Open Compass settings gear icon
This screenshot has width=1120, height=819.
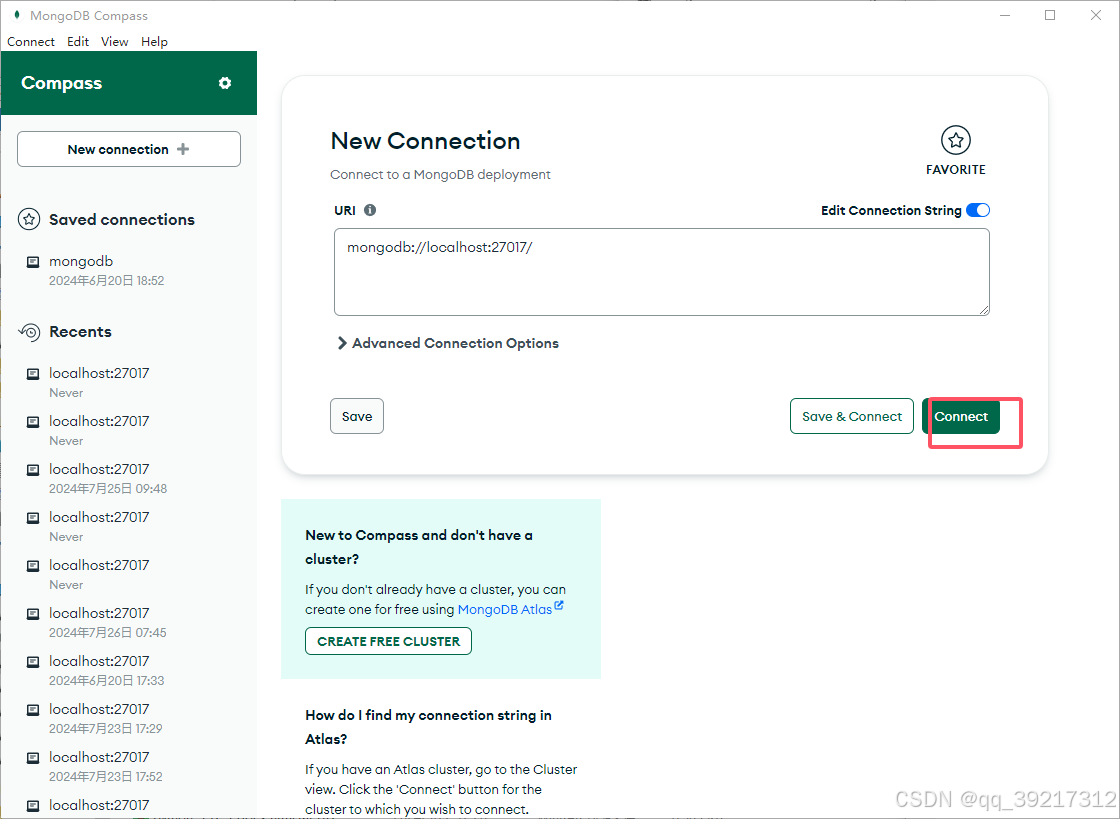pos(225,83)
